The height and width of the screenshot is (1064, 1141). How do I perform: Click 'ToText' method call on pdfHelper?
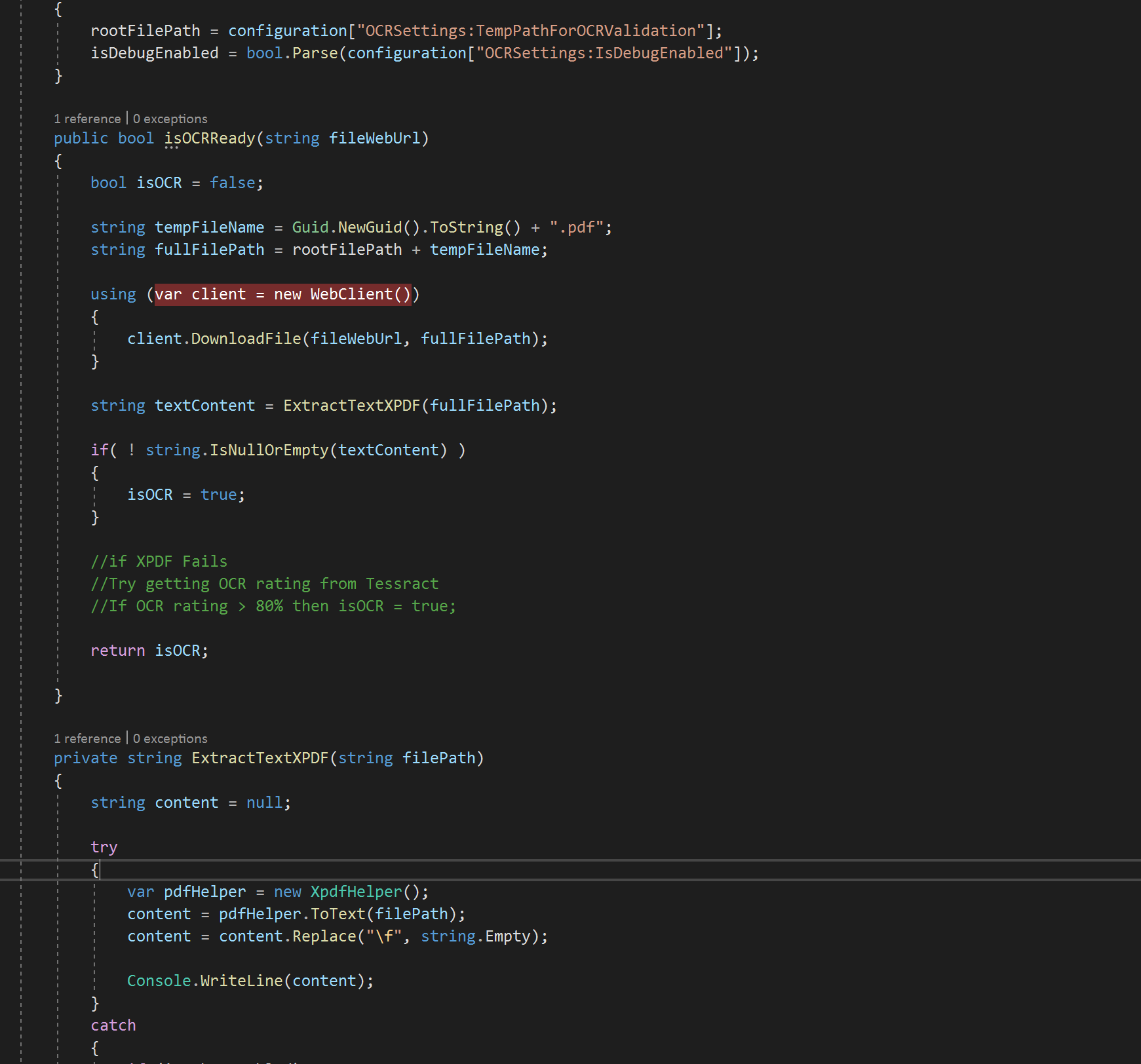click(338, 914)
